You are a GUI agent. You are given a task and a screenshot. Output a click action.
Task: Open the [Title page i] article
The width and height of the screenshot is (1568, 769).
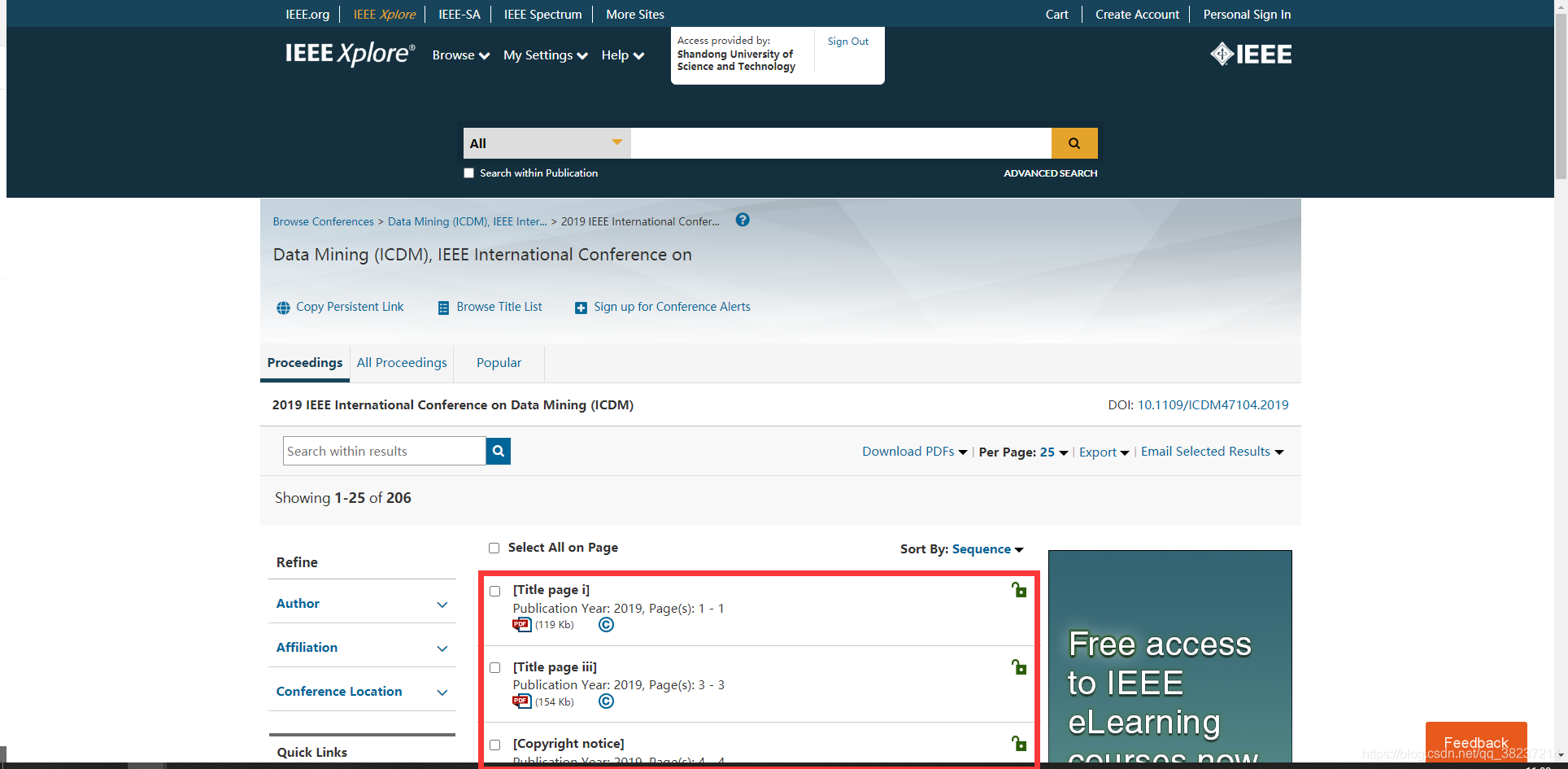tap(551, 590)
